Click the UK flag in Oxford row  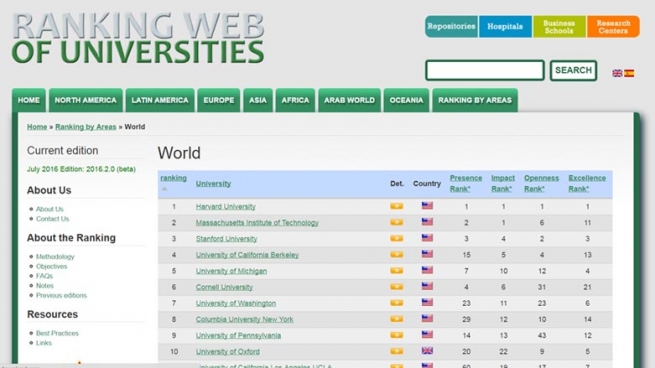[427, 351]
